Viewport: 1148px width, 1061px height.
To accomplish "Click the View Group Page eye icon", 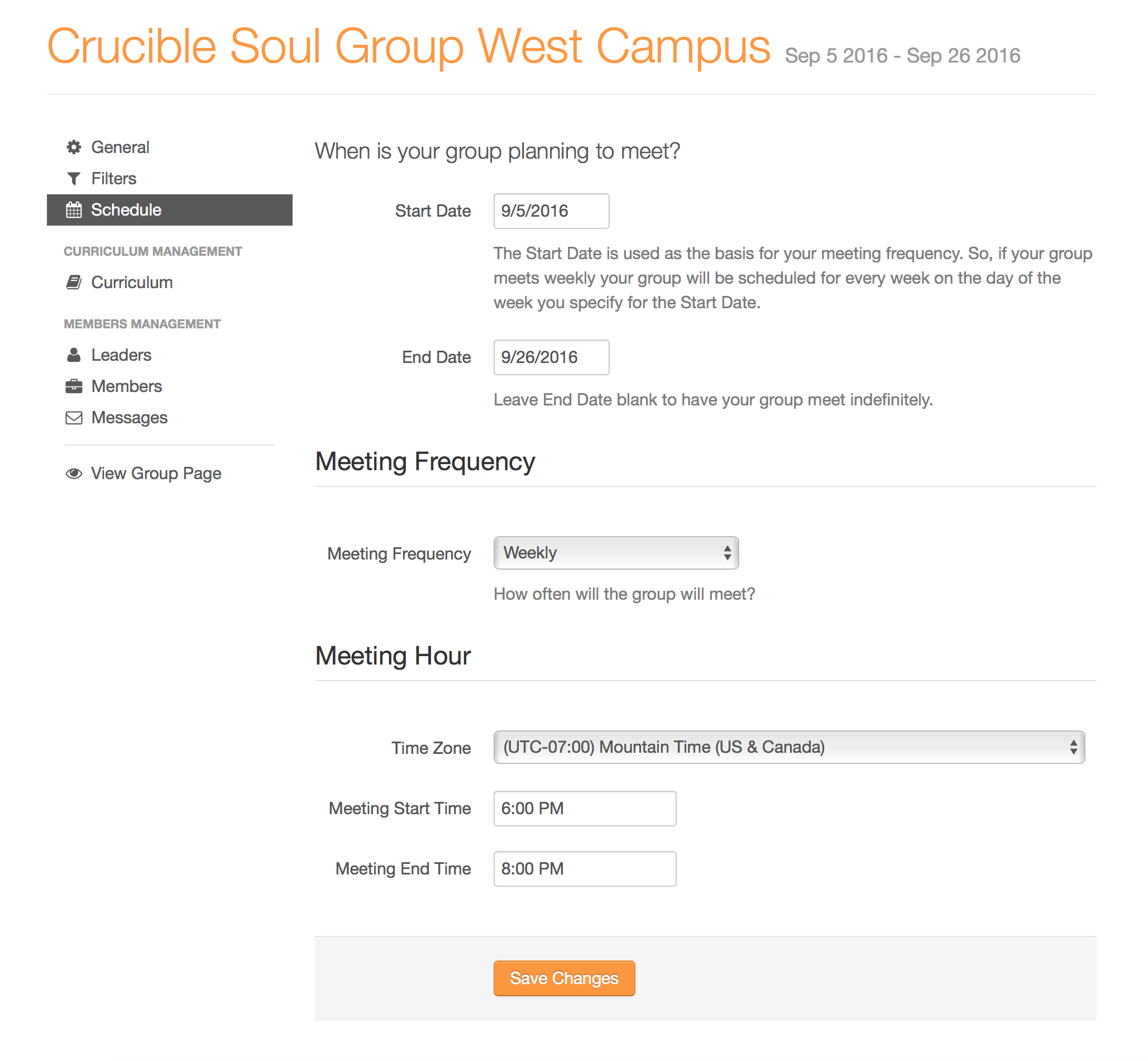I will [x=74, y=474].
